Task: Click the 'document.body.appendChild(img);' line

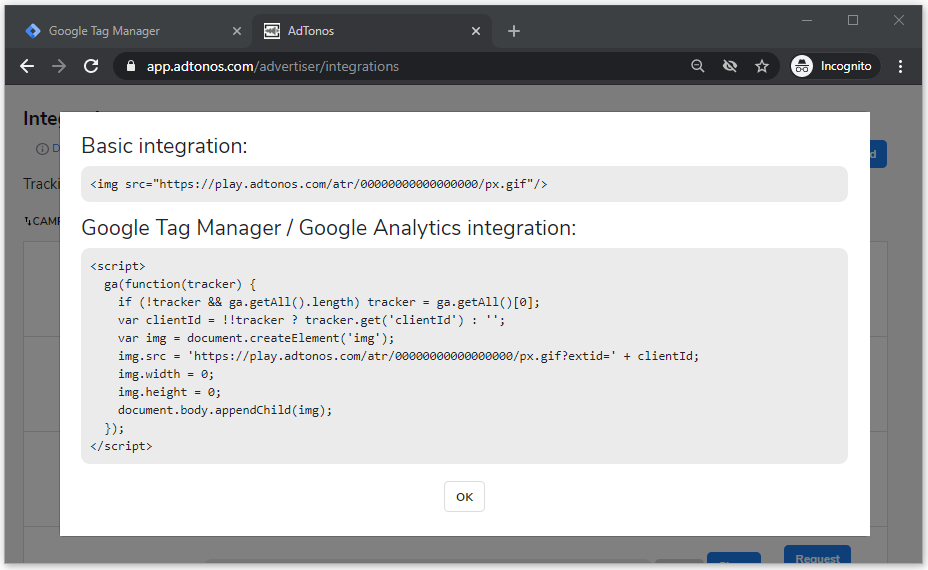Action: (x=225, y=410)
